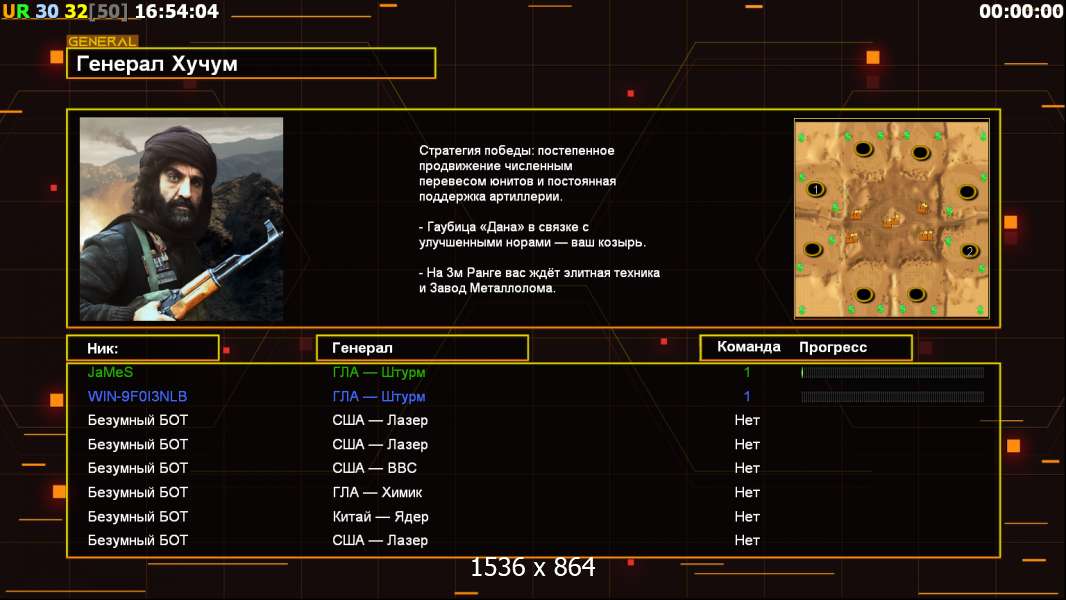Click the Гаубица «Дана» tip line

pyautogui.click(x=532, y=234)
